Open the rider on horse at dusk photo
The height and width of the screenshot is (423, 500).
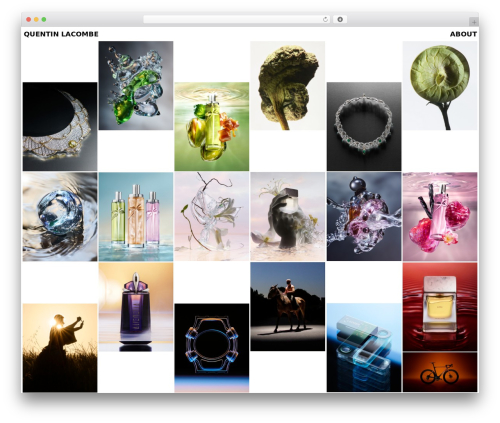tap(288, 307)
